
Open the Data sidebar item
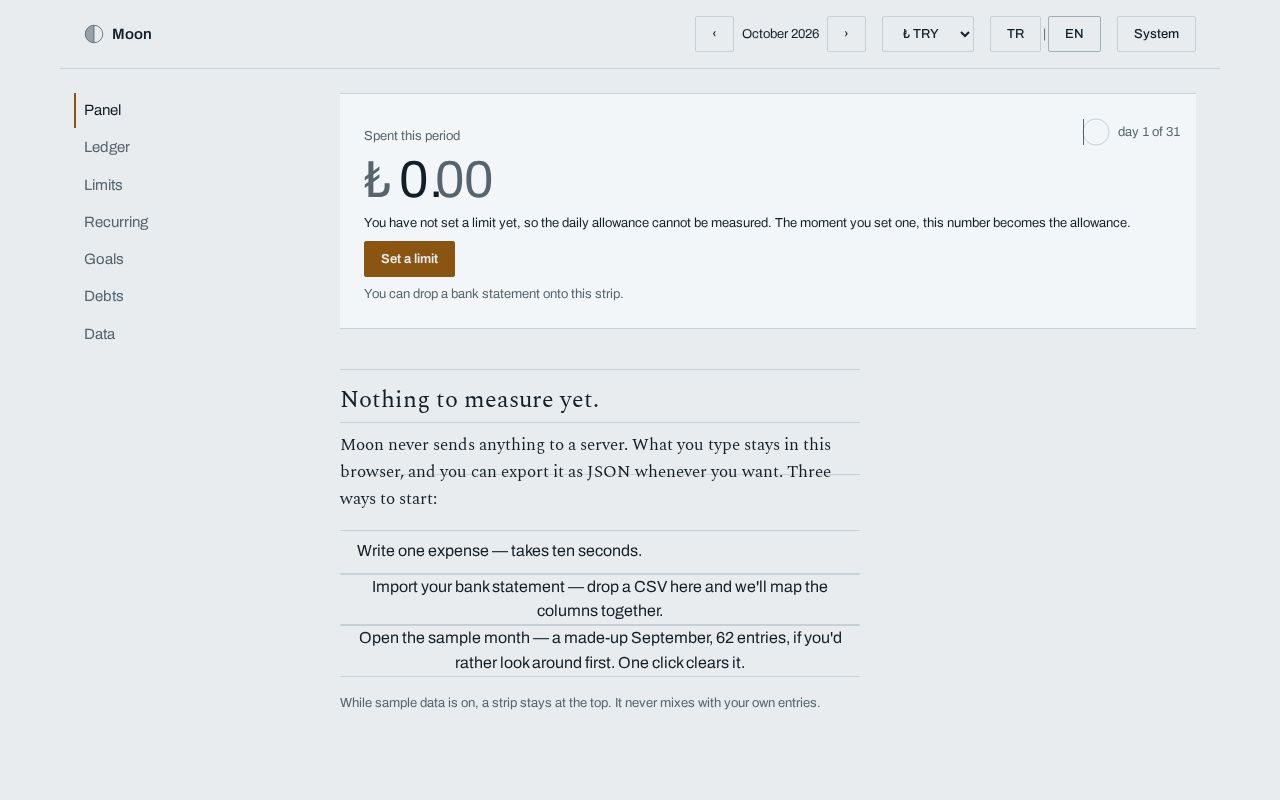point(100,334)
